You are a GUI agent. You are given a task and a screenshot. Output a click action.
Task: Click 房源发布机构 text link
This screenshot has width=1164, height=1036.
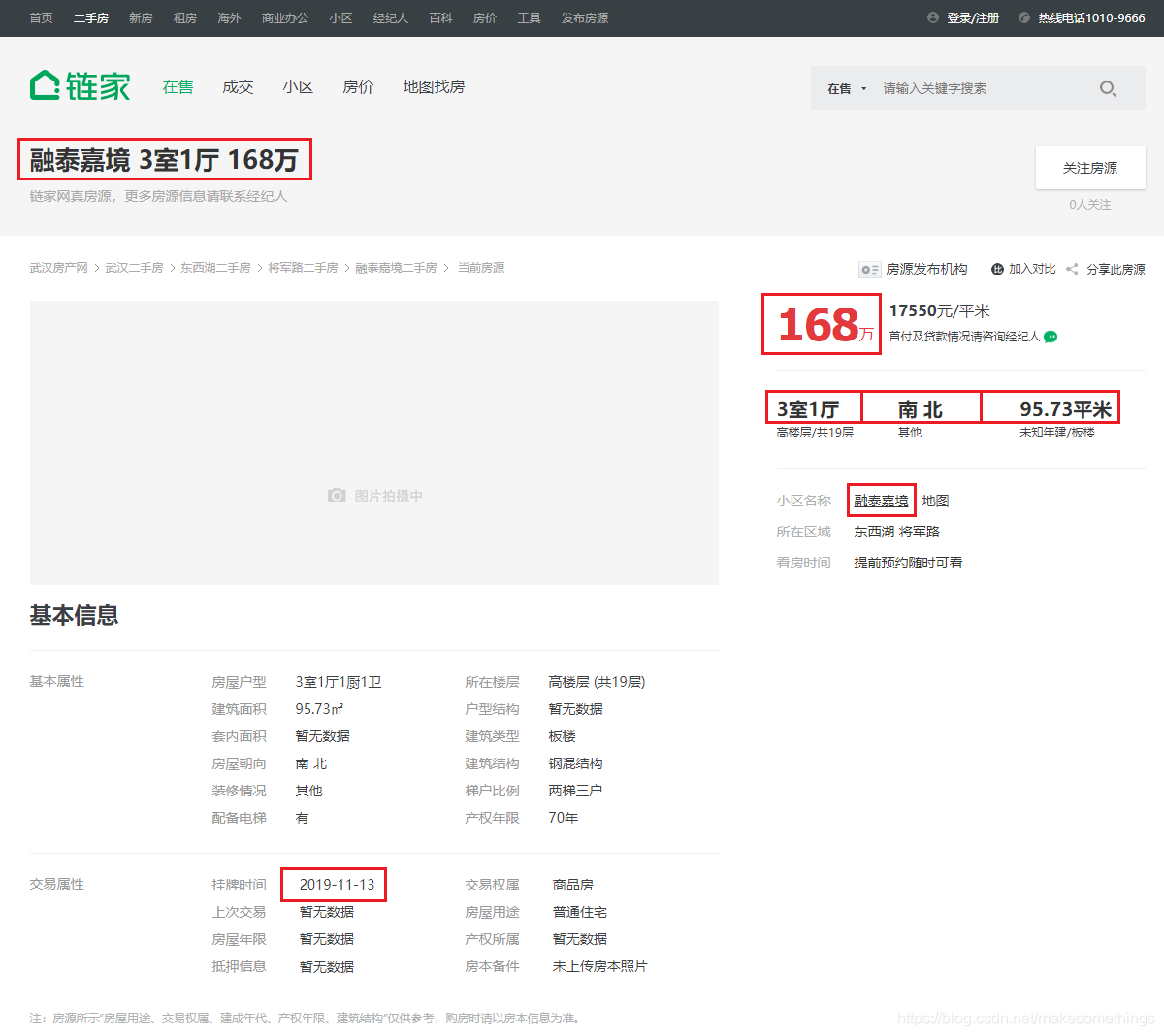(x=926, y=269)
